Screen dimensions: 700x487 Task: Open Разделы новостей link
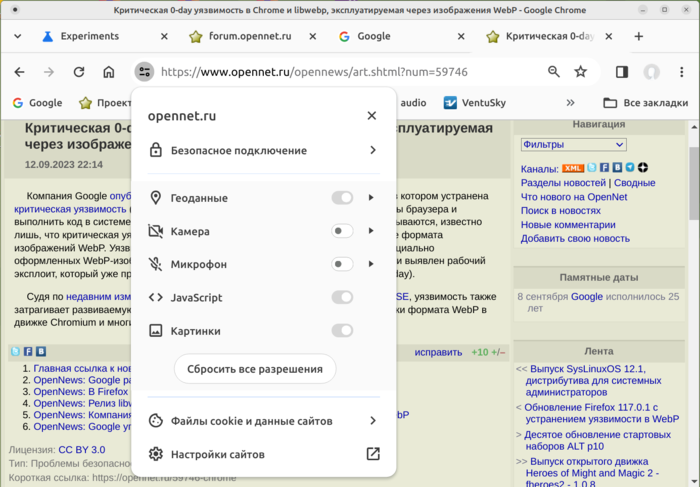tap(563, 183)
